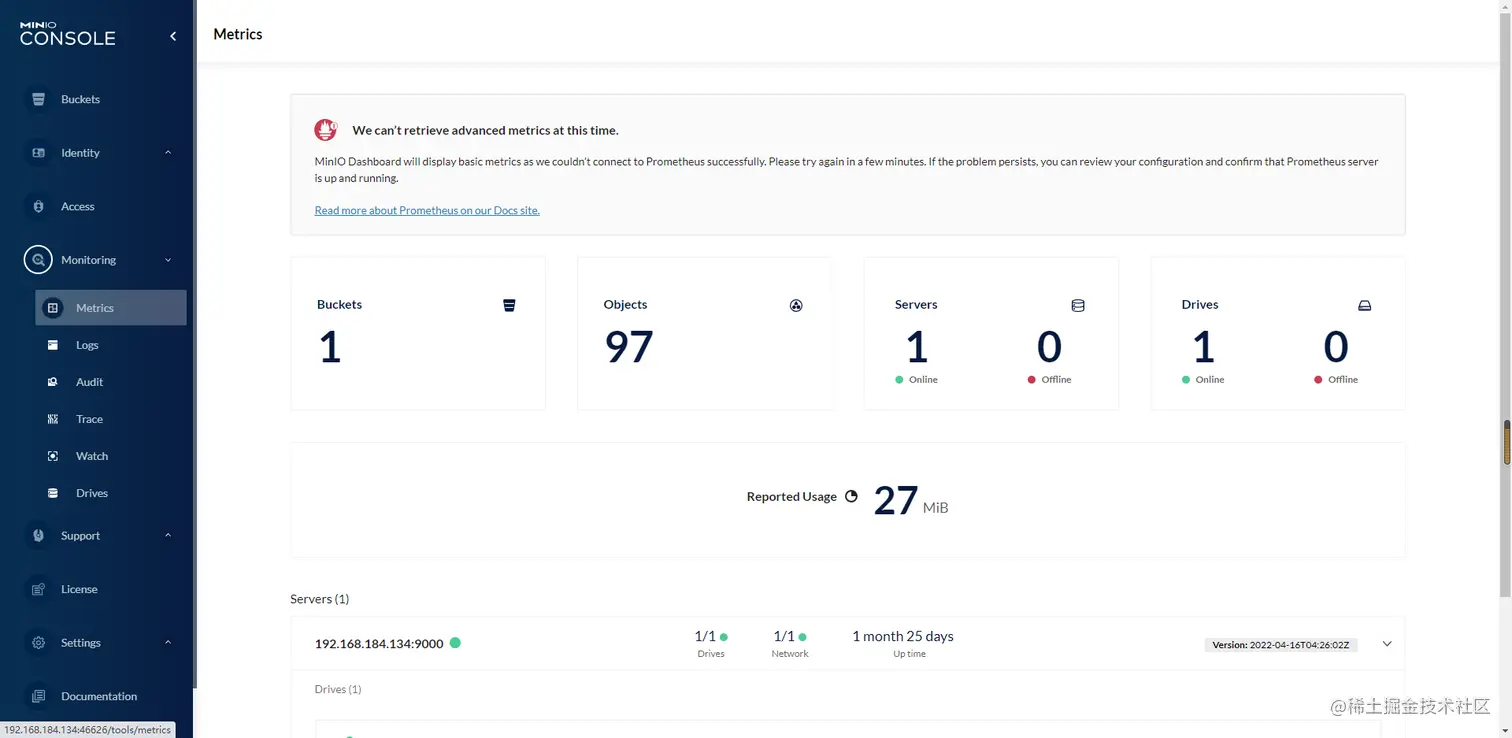Click the pie icon beside Reported Usage

pyautogui.click(x=851, y=496)
